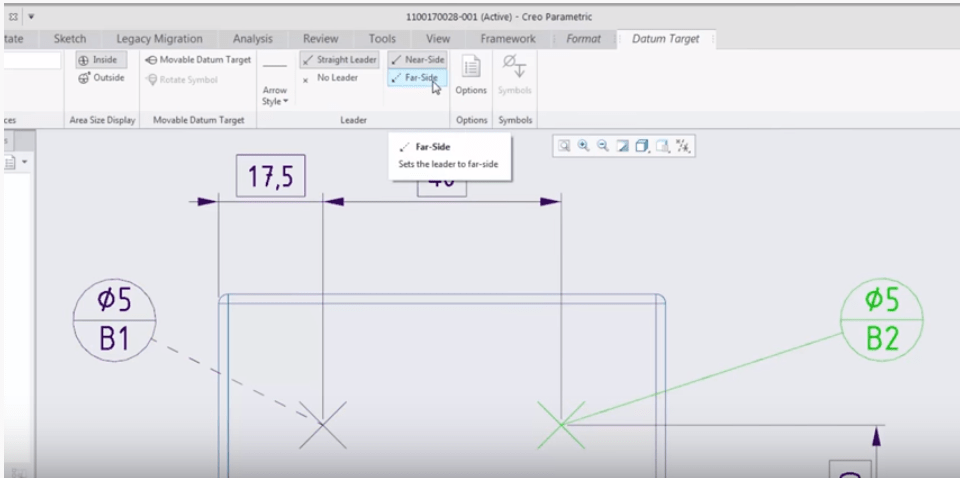Expand the datum display filters dropdown

pyautogui.click(x=683, y=146)
